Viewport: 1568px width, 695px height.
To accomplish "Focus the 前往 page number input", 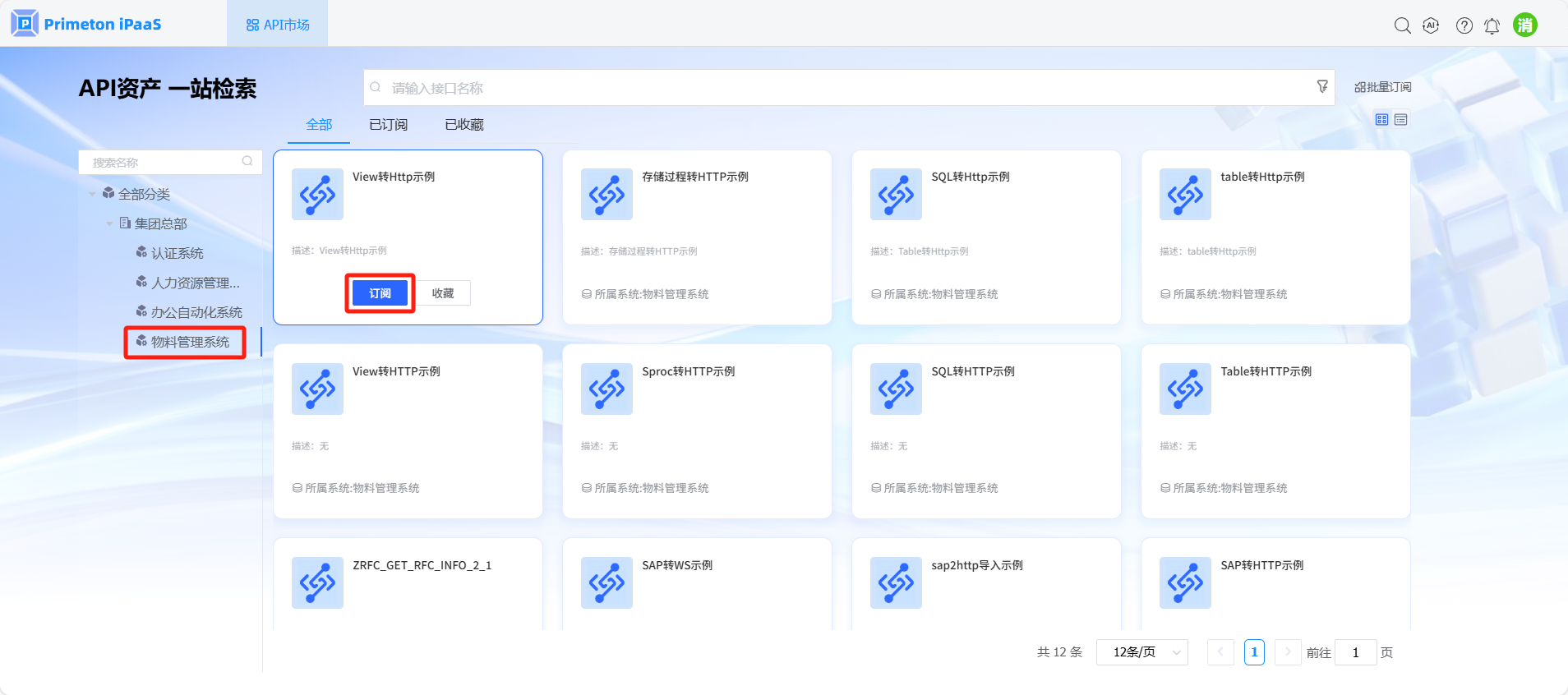I will coord(1356,652).
